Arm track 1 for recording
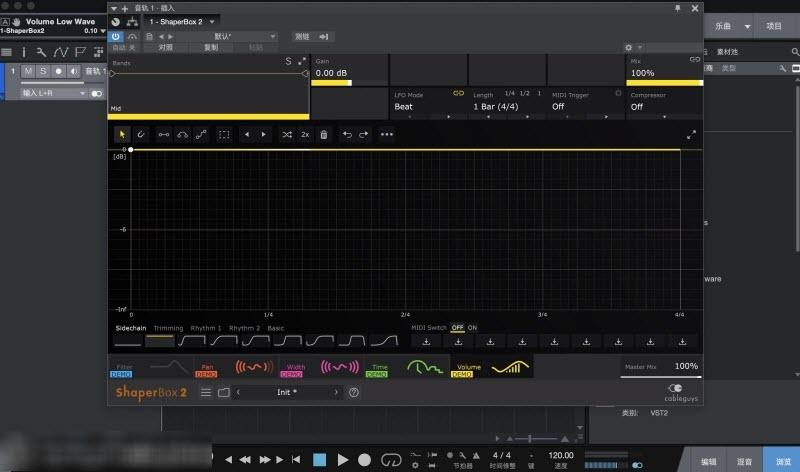This screenshot has width=800, height=472. click(x=58, y=71)
